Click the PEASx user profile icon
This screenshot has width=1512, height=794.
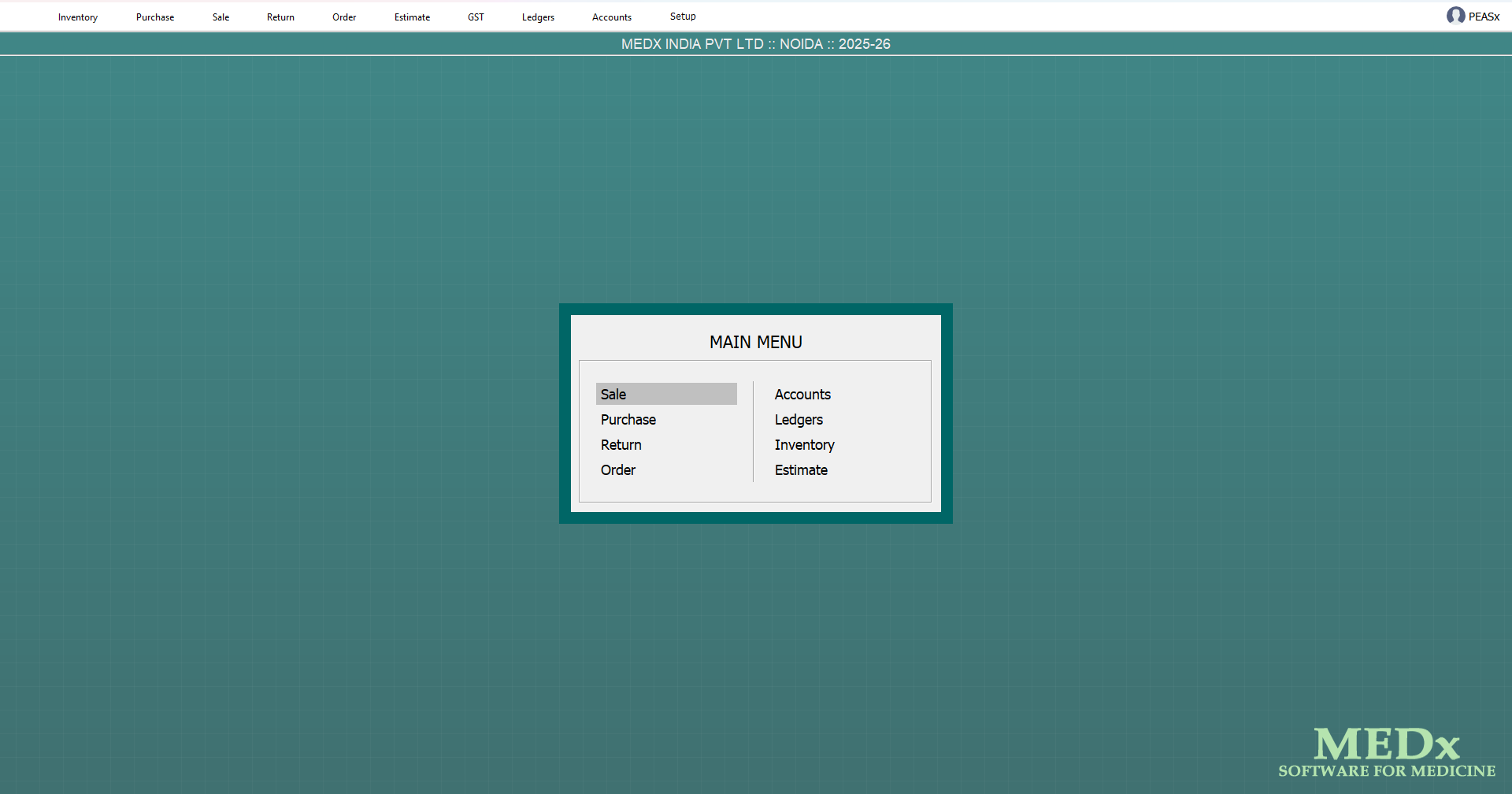pos(1455,16)
